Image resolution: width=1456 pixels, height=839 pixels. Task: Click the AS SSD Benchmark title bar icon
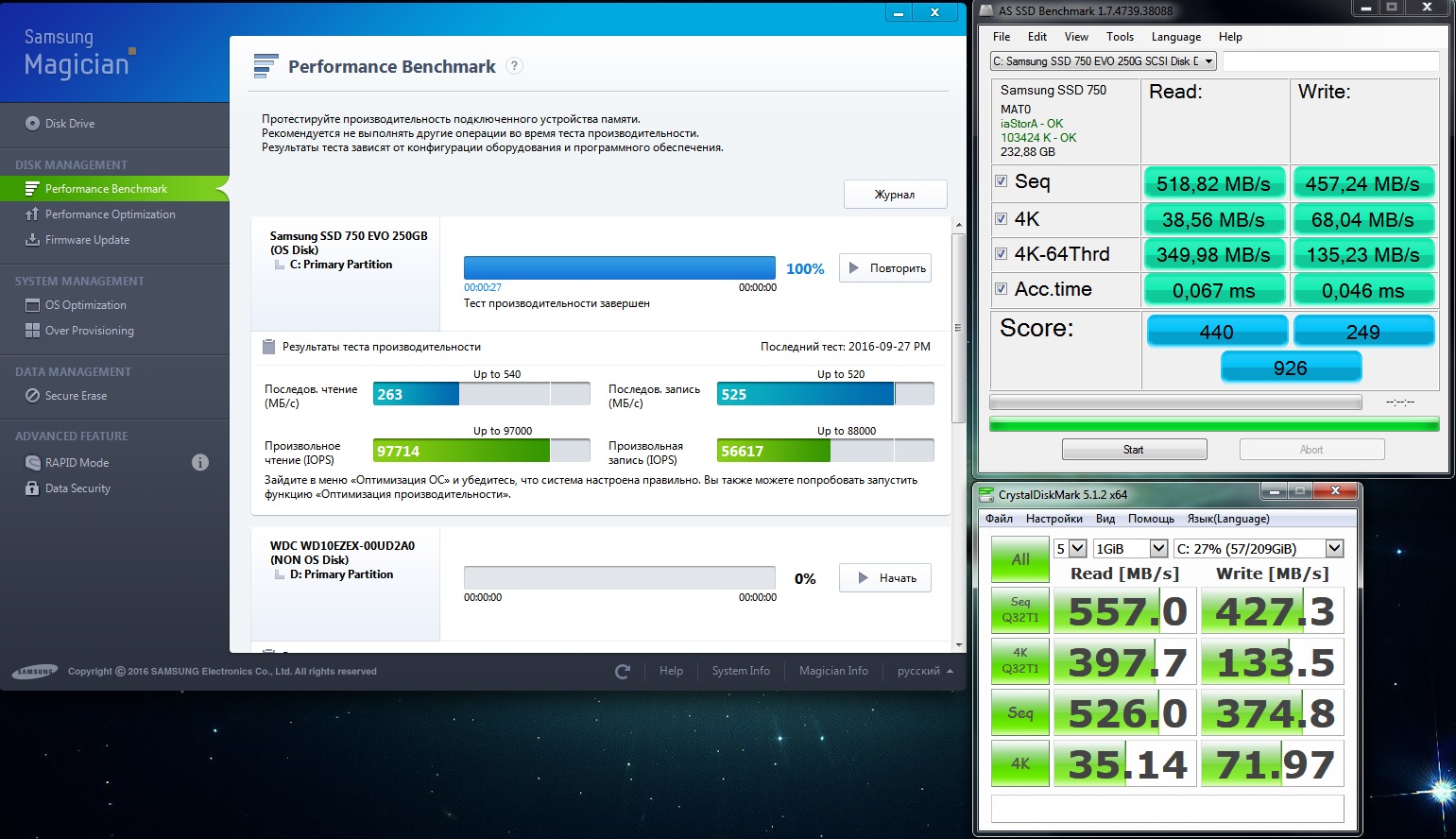click(x=986, y=10)
